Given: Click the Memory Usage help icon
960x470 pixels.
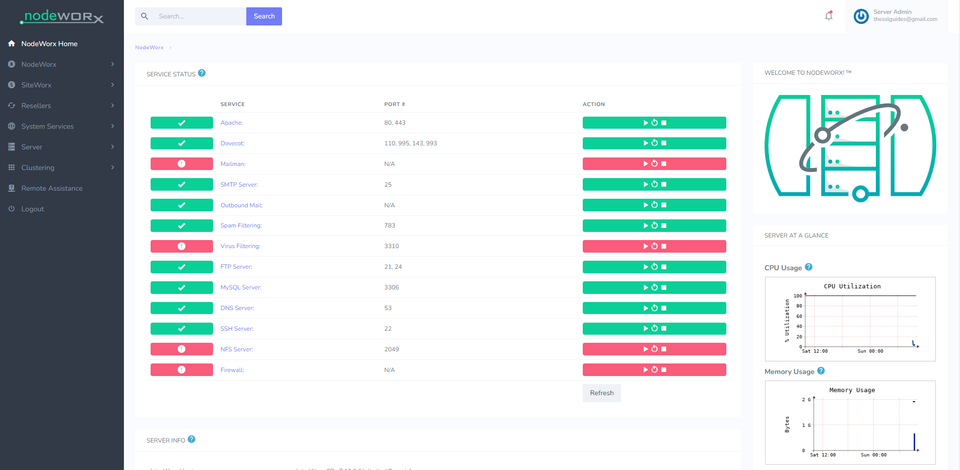Looking at the screenshot, I should (x=821, y=371).
